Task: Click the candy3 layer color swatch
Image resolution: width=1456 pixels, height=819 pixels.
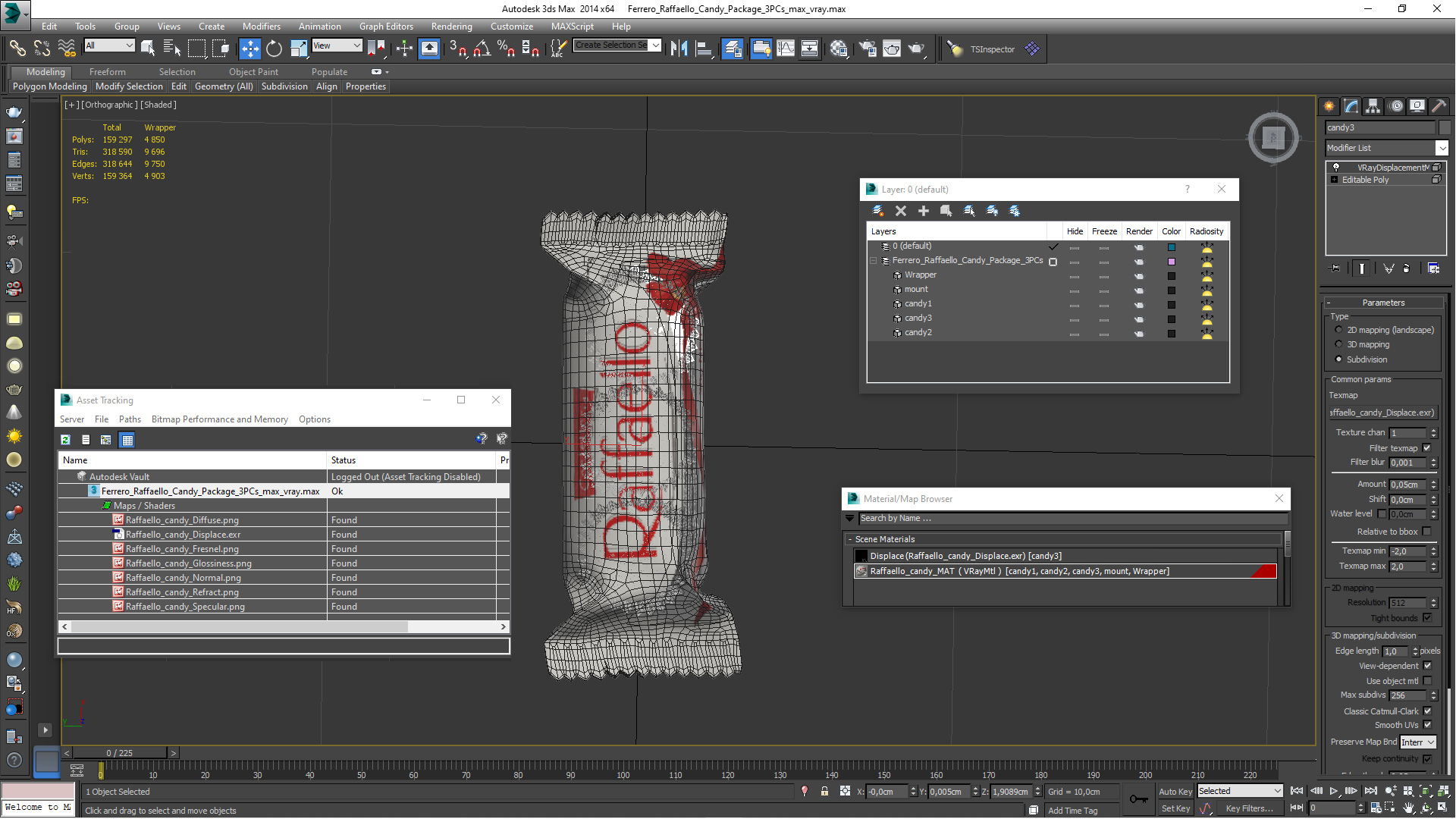Action: pyautogui.click(x=1171, y=319)
